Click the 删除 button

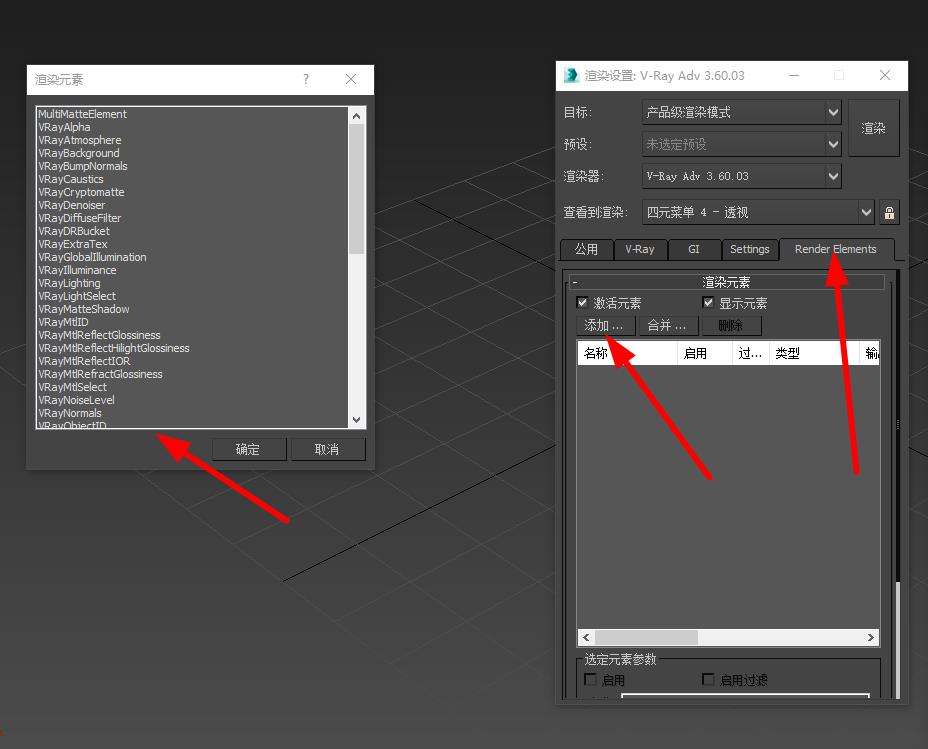coord(732,325)
